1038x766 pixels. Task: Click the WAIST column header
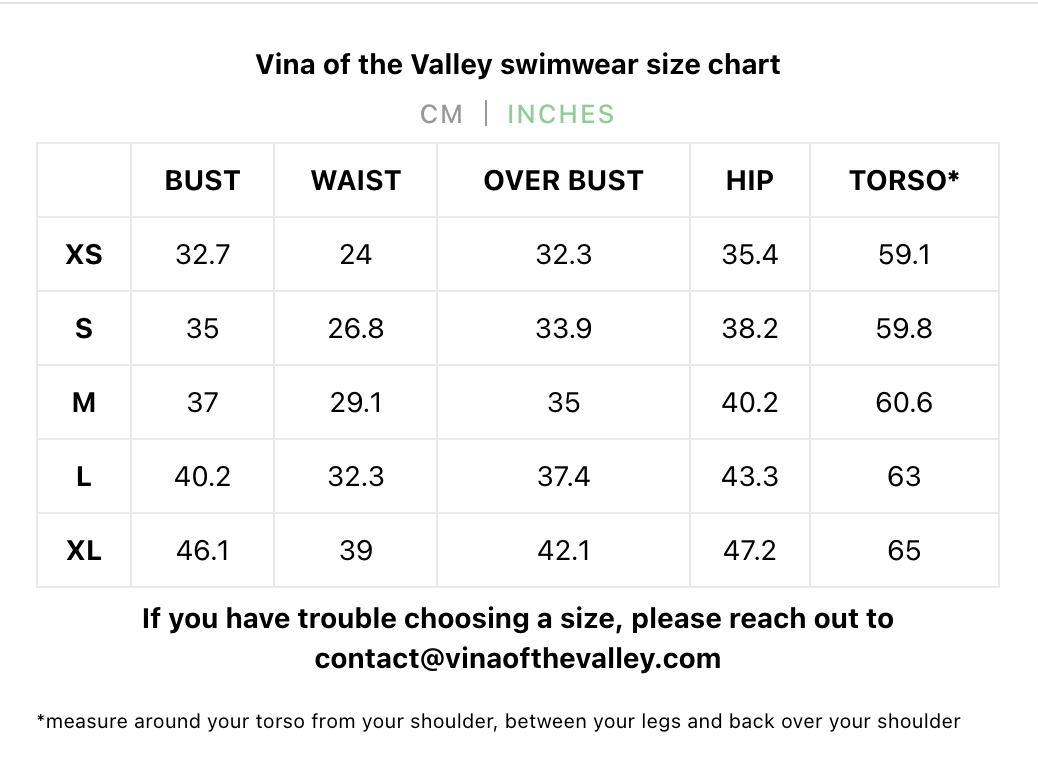point(356,180)
